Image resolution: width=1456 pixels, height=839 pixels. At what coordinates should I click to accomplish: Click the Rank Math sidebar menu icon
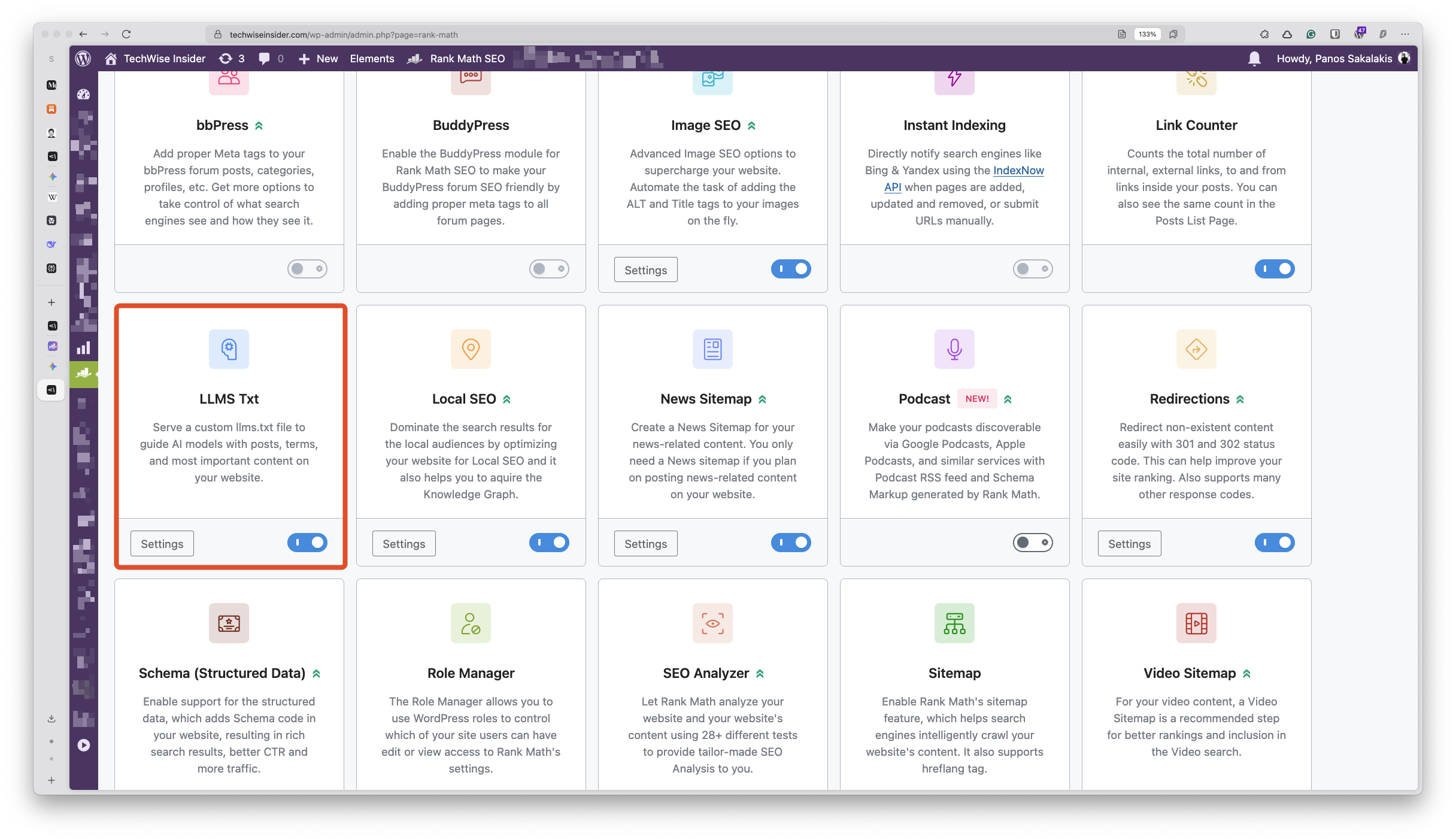tap(83, 374)
